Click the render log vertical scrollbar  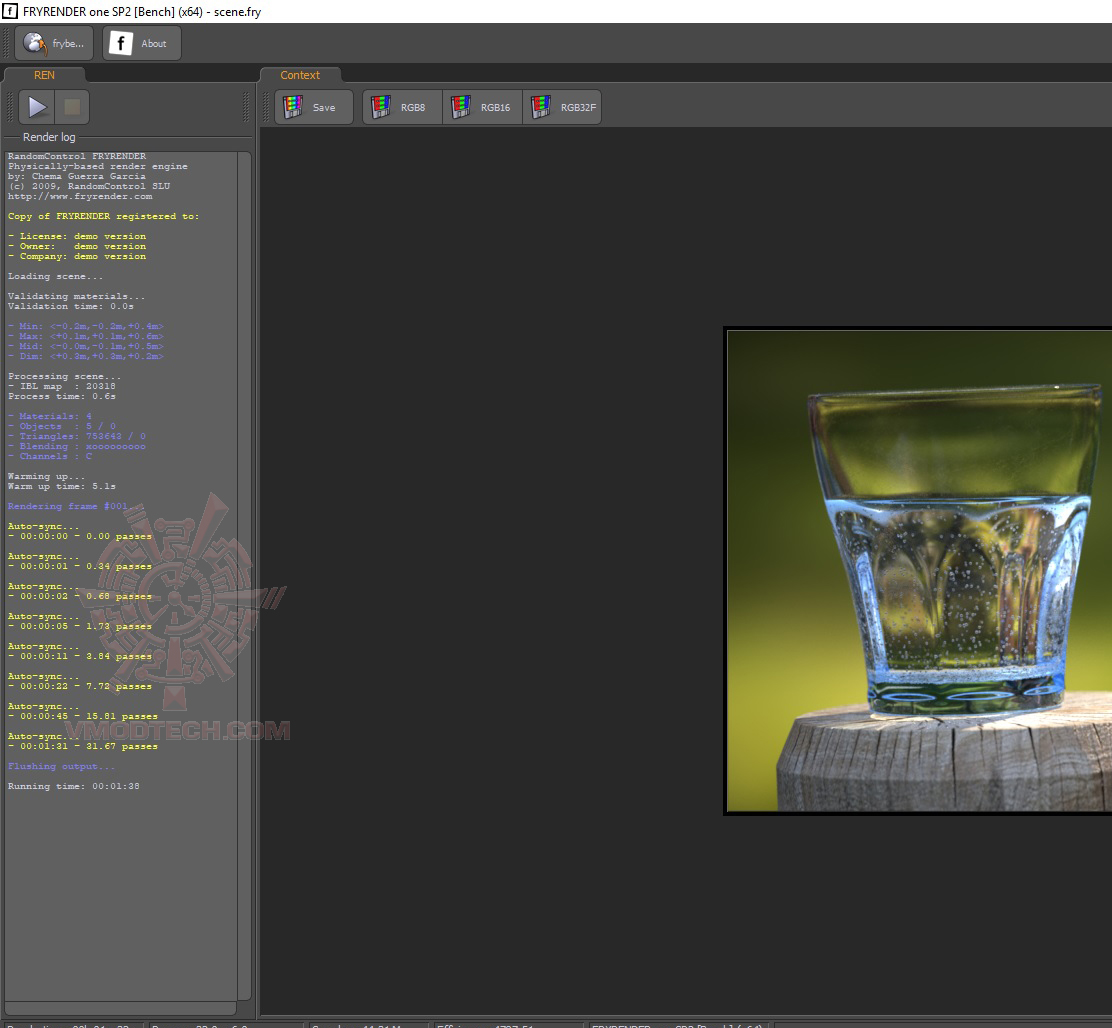244,575
